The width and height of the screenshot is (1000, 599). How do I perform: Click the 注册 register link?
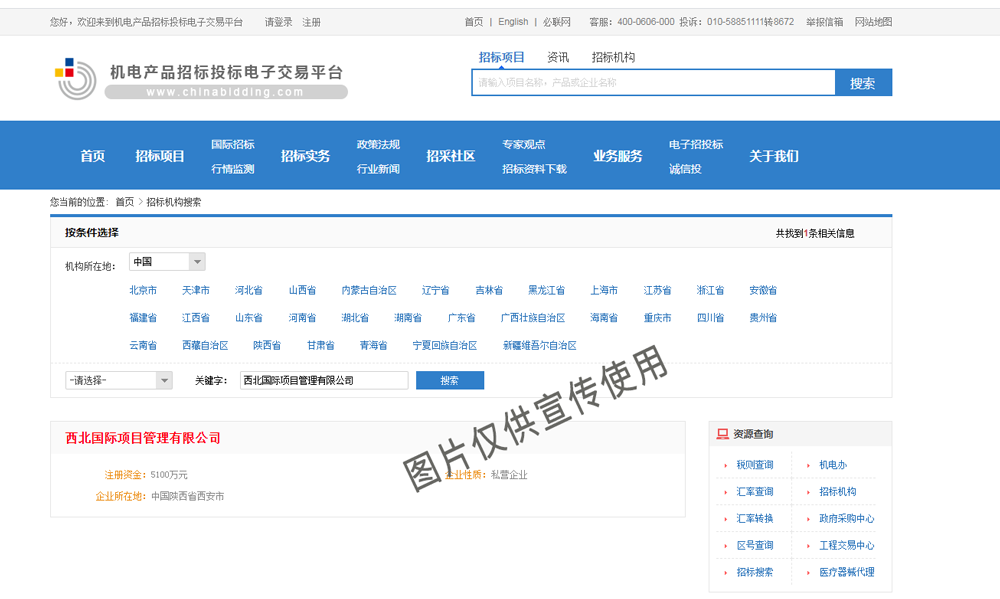pos(312,20)
